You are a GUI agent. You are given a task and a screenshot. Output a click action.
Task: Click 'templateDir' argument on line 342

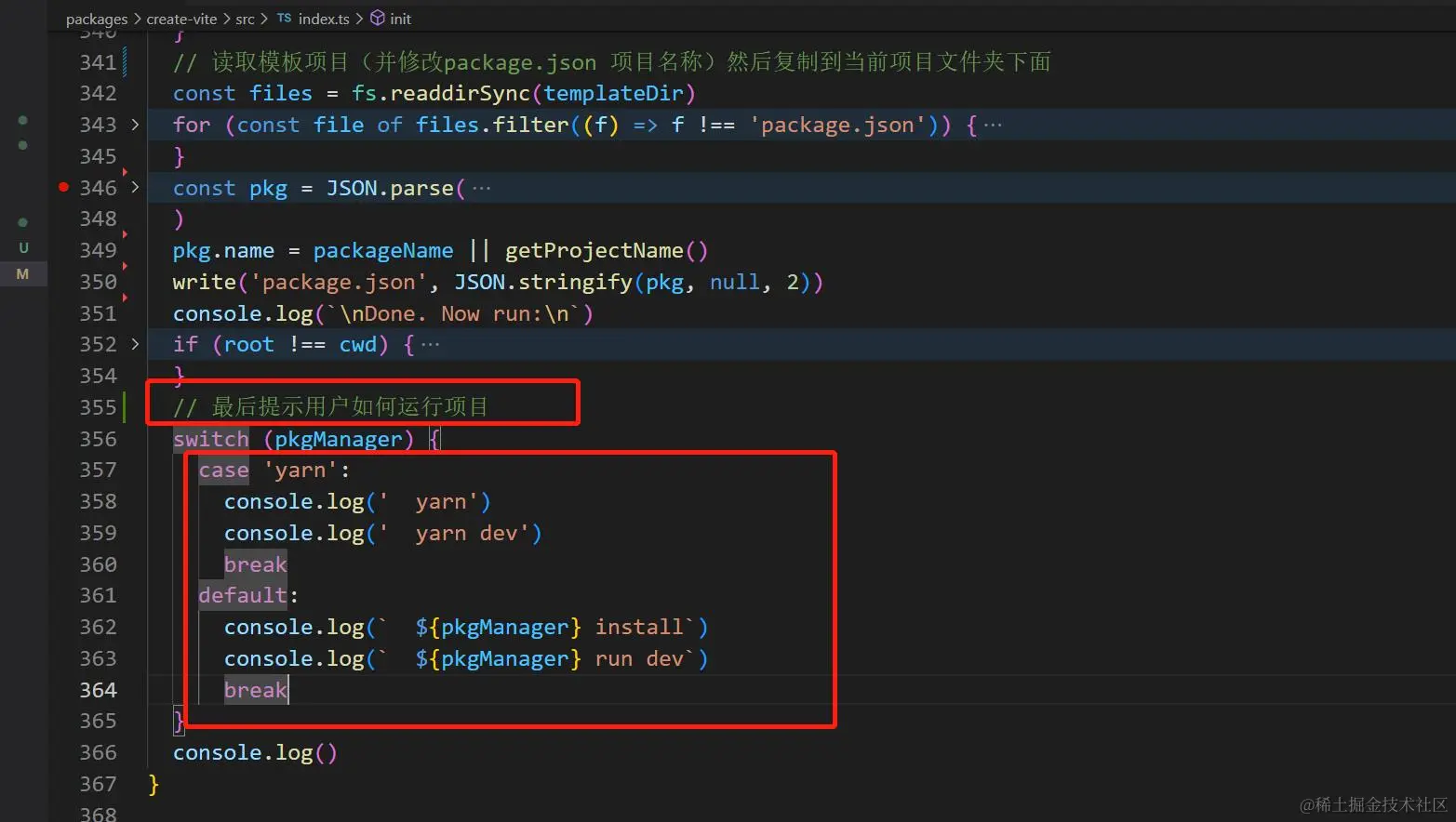[613, 93]
